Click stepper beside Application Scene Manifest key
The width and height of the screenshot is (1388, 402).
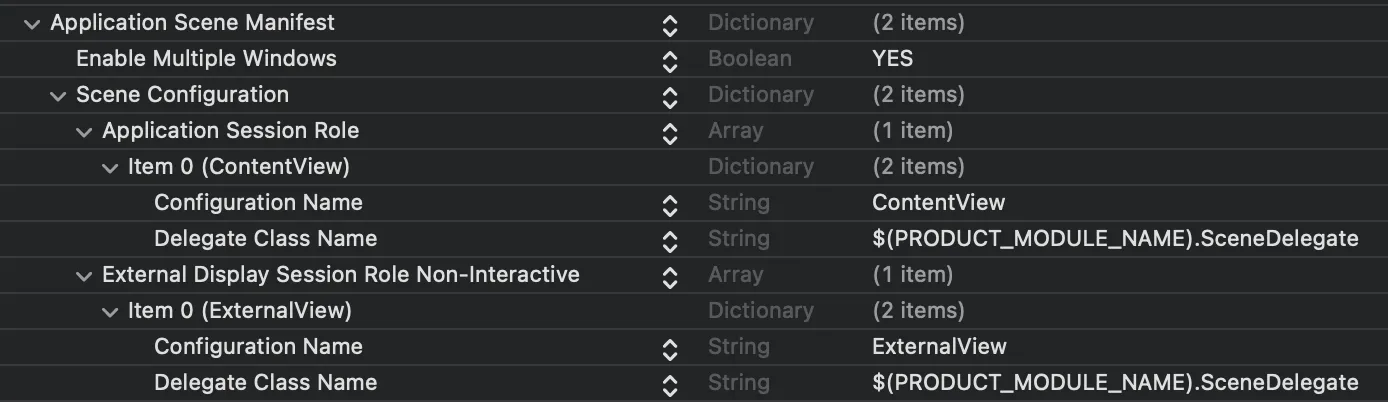point(670,24)
